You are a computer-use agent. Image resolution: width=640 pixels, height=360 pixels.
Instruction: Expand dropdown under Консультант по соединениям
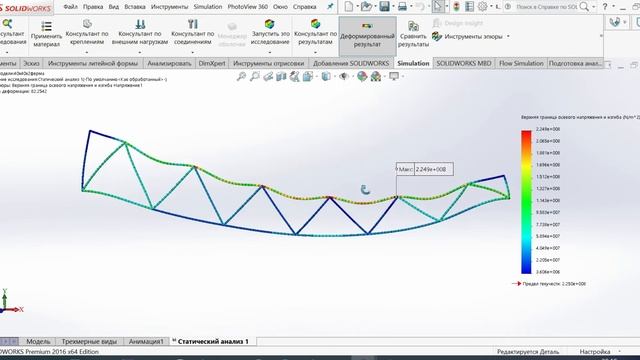coord(193,52)
